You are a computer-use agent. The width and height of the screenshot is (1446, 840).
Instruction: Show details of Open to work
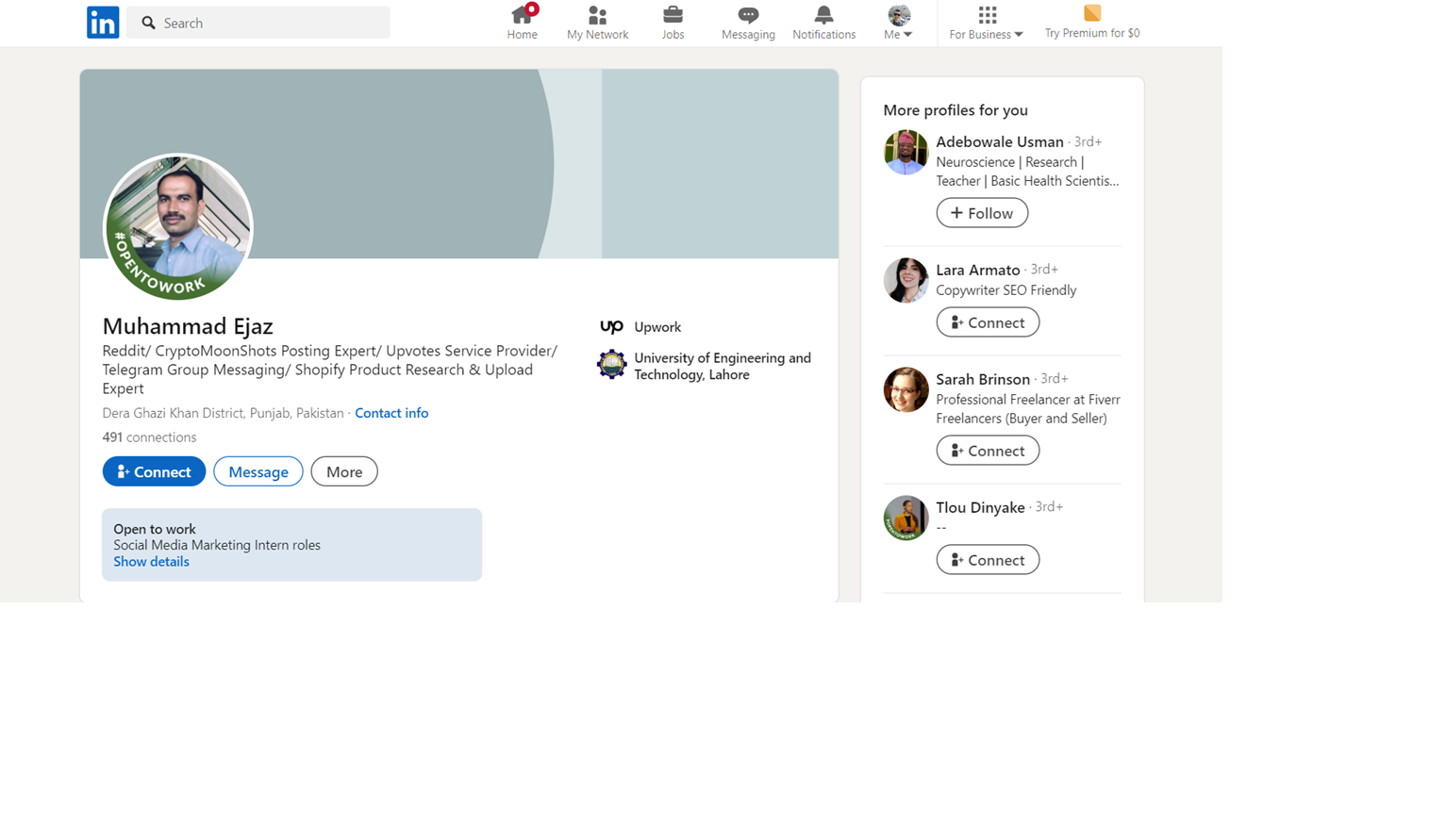pyautogui.click(x=151, y=562)
